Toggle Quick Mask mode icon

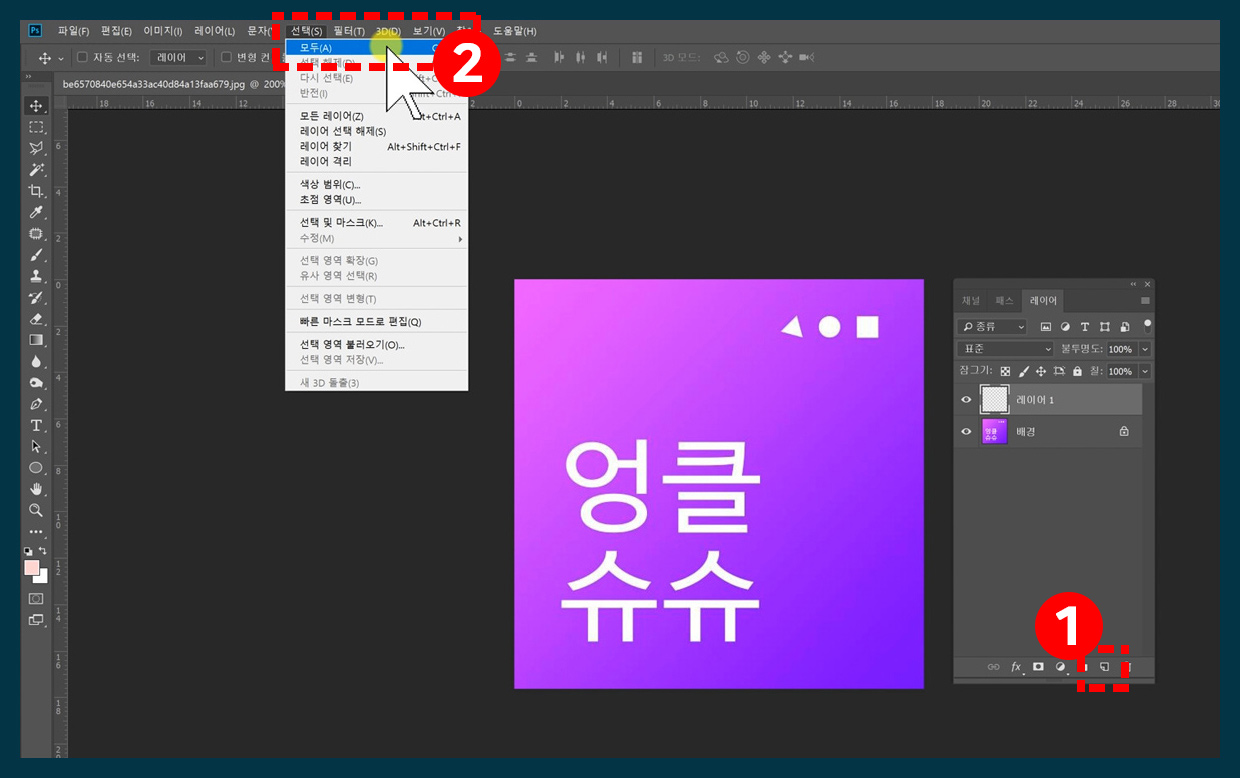click(x=36, y=599)
